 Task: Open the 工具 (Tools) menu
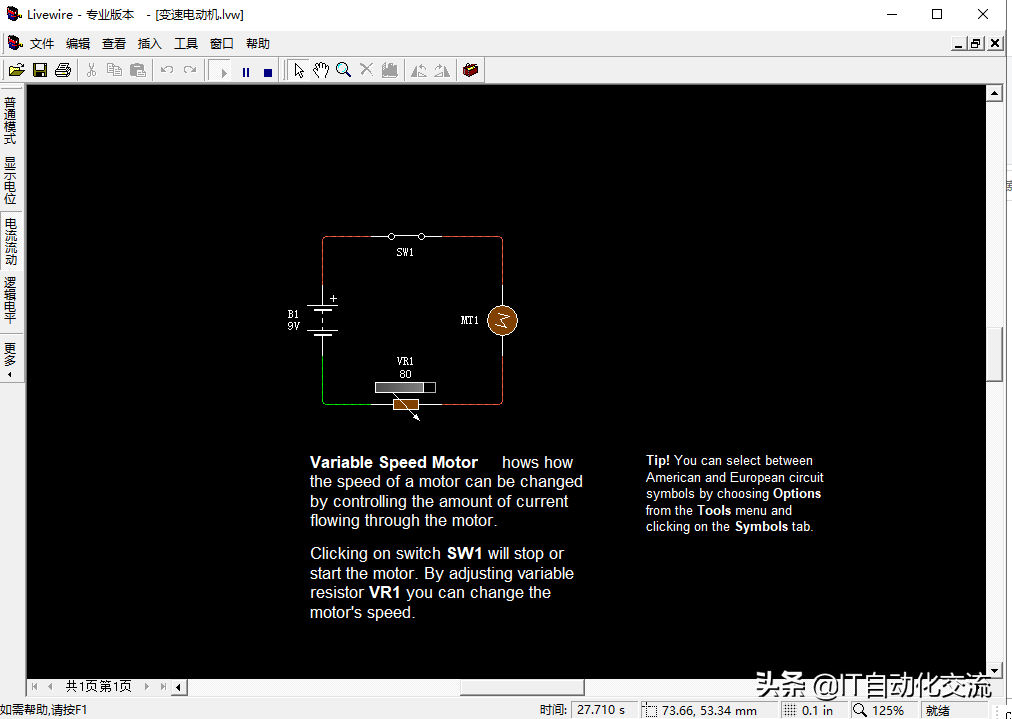click(186, 44)
